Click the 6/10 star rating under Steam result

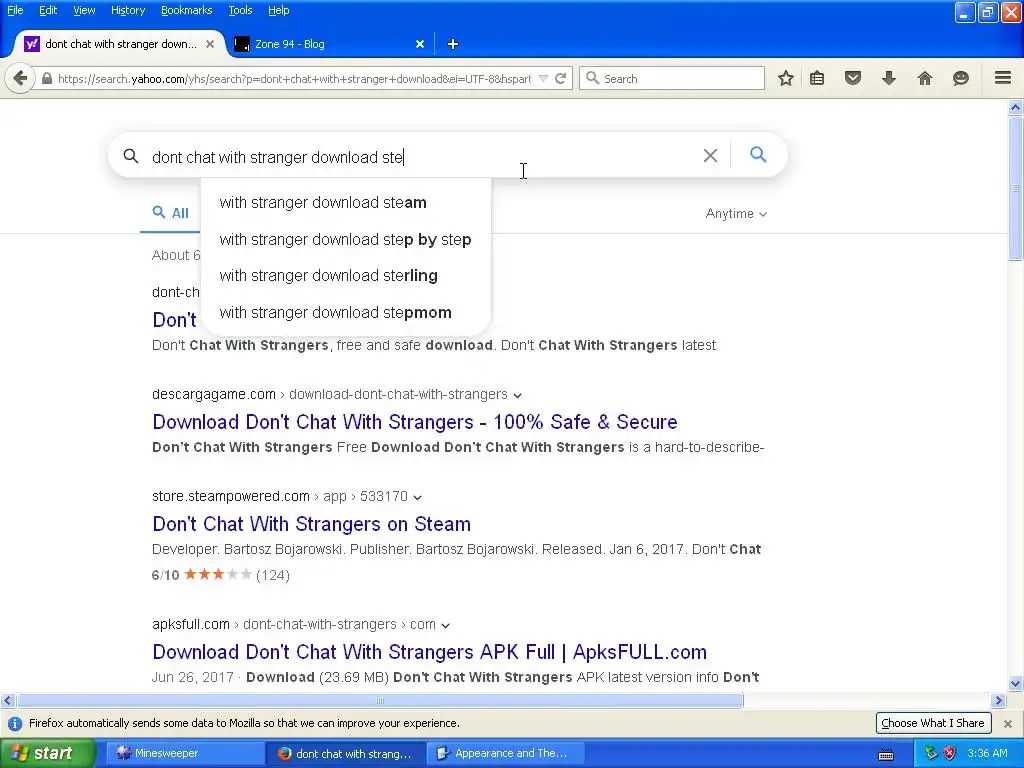(221, 575)
